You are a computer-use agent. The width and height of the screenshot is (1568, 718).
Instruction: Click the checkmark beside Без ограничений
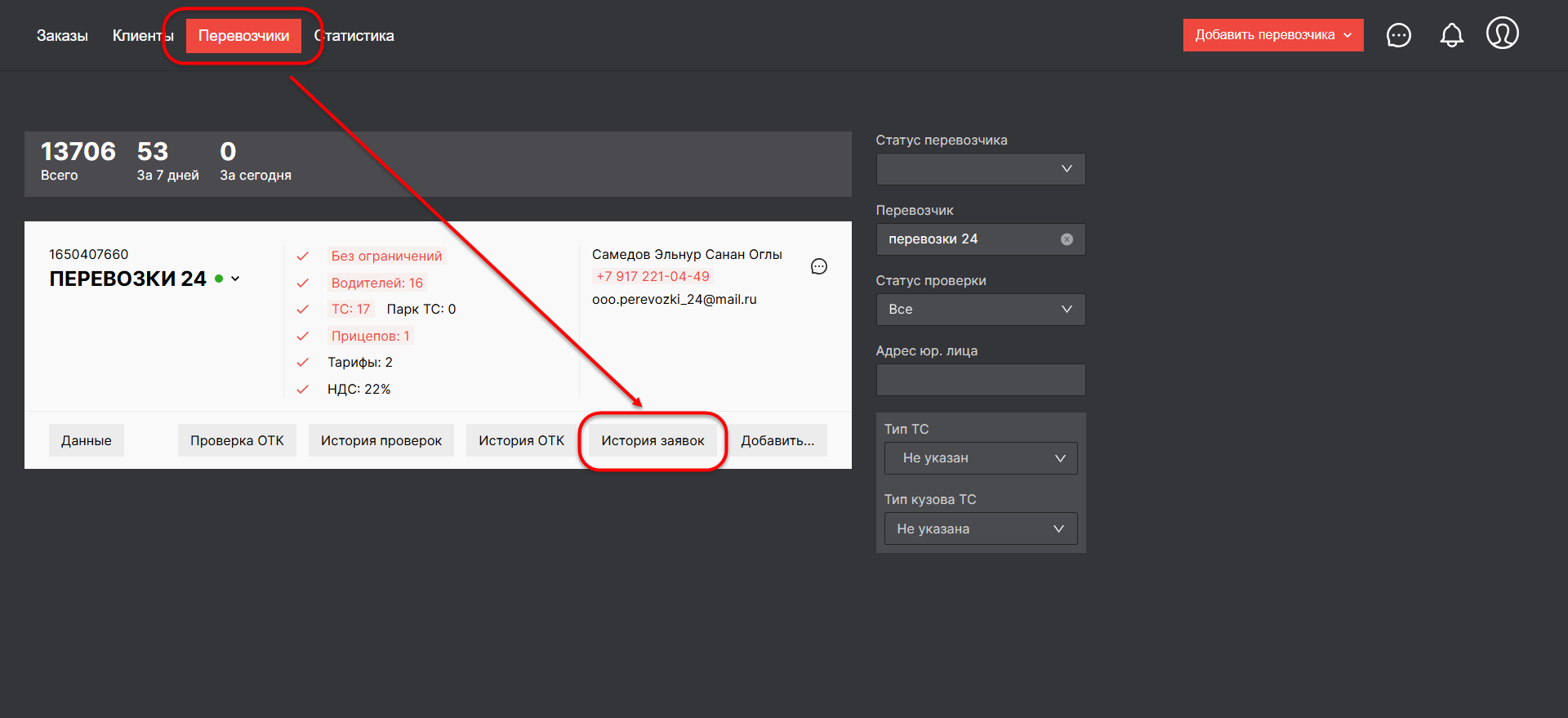(x=302, y=256)
